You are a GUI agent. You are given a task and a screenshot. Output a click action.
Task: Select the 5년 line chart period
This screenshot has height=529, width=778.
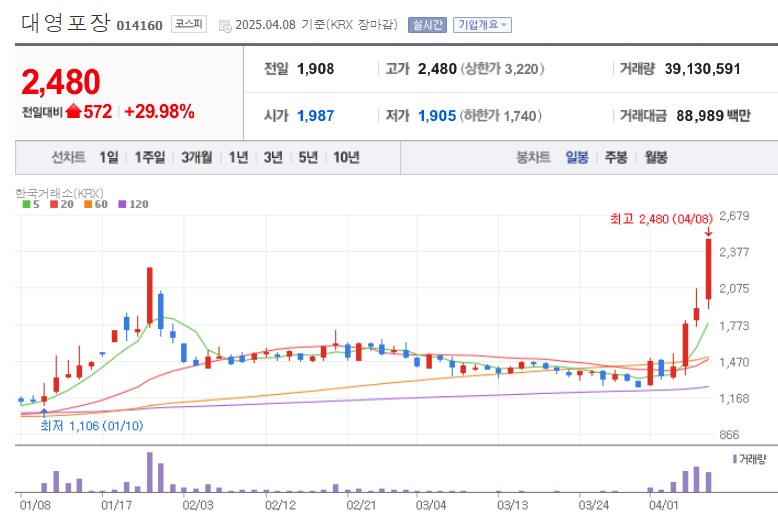point(308,157)
